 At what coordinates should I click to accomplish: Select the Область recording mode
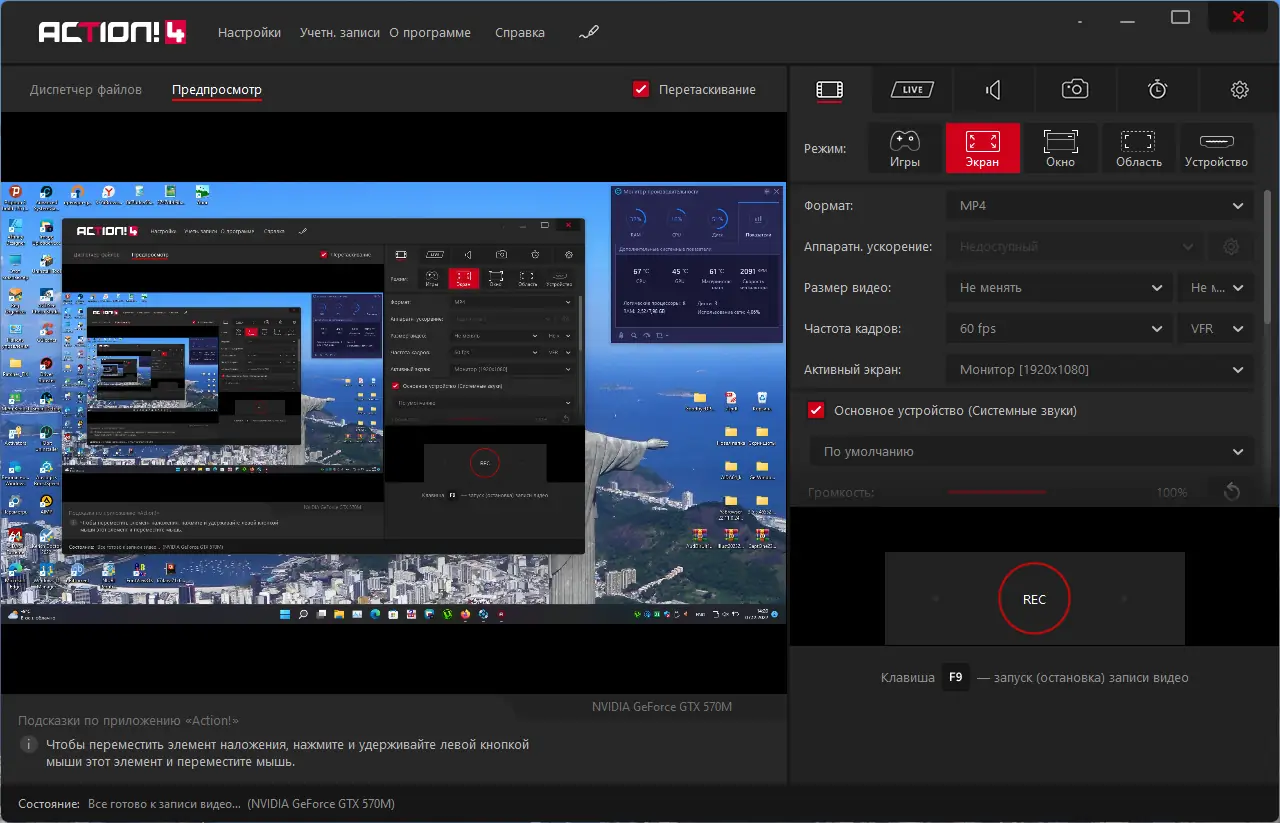[x=1138, y=148]
